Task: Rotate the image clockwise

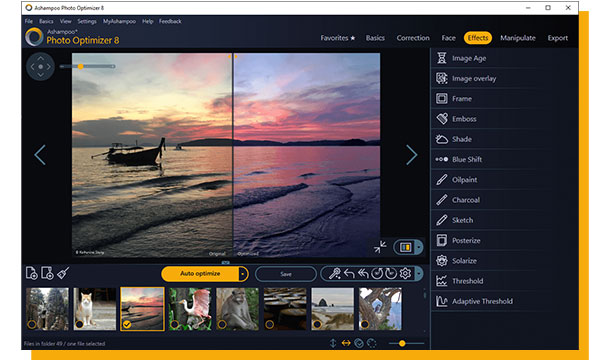Action: tap(391, 274)
